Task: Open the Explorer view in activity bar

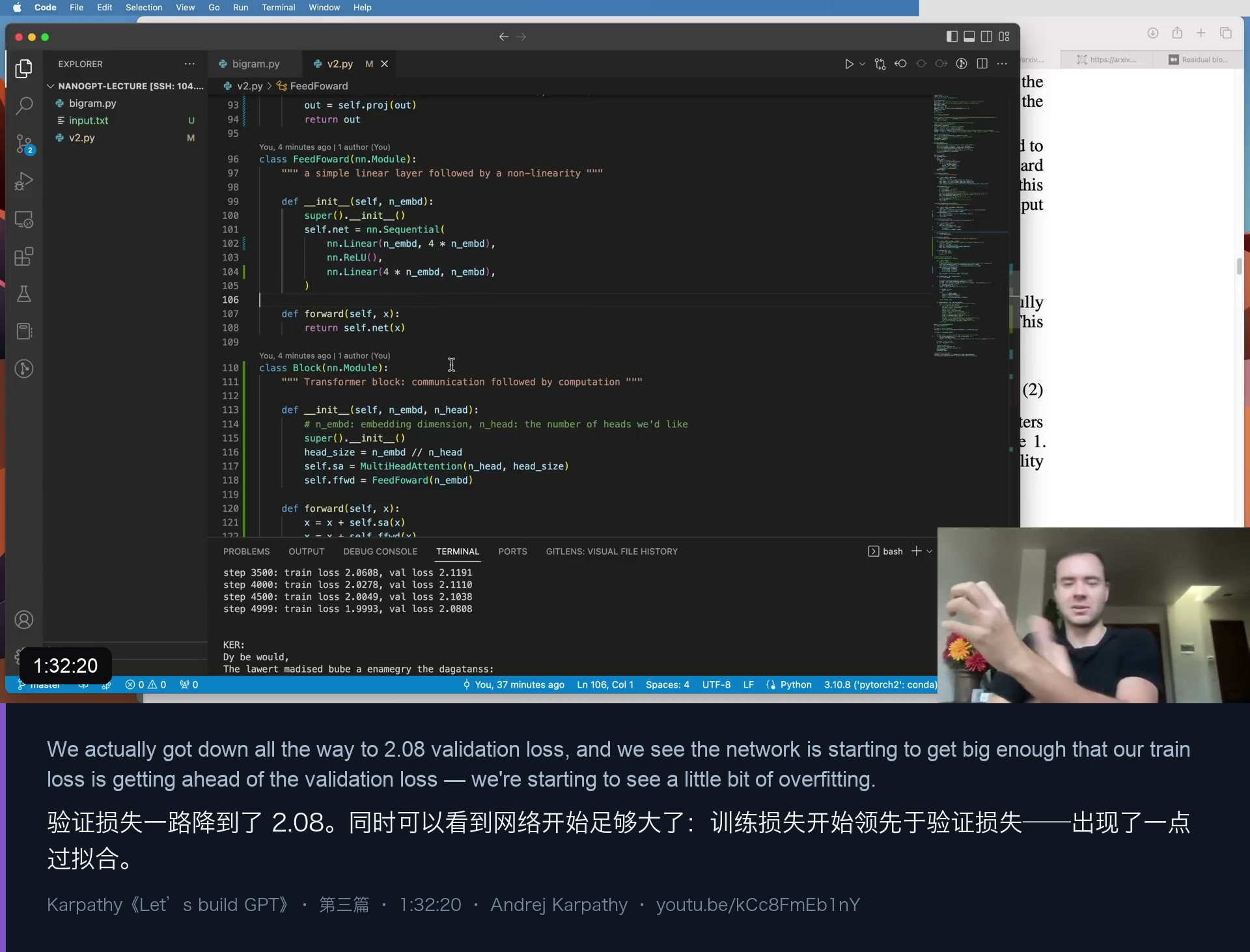Action: (x=24, y=68)
